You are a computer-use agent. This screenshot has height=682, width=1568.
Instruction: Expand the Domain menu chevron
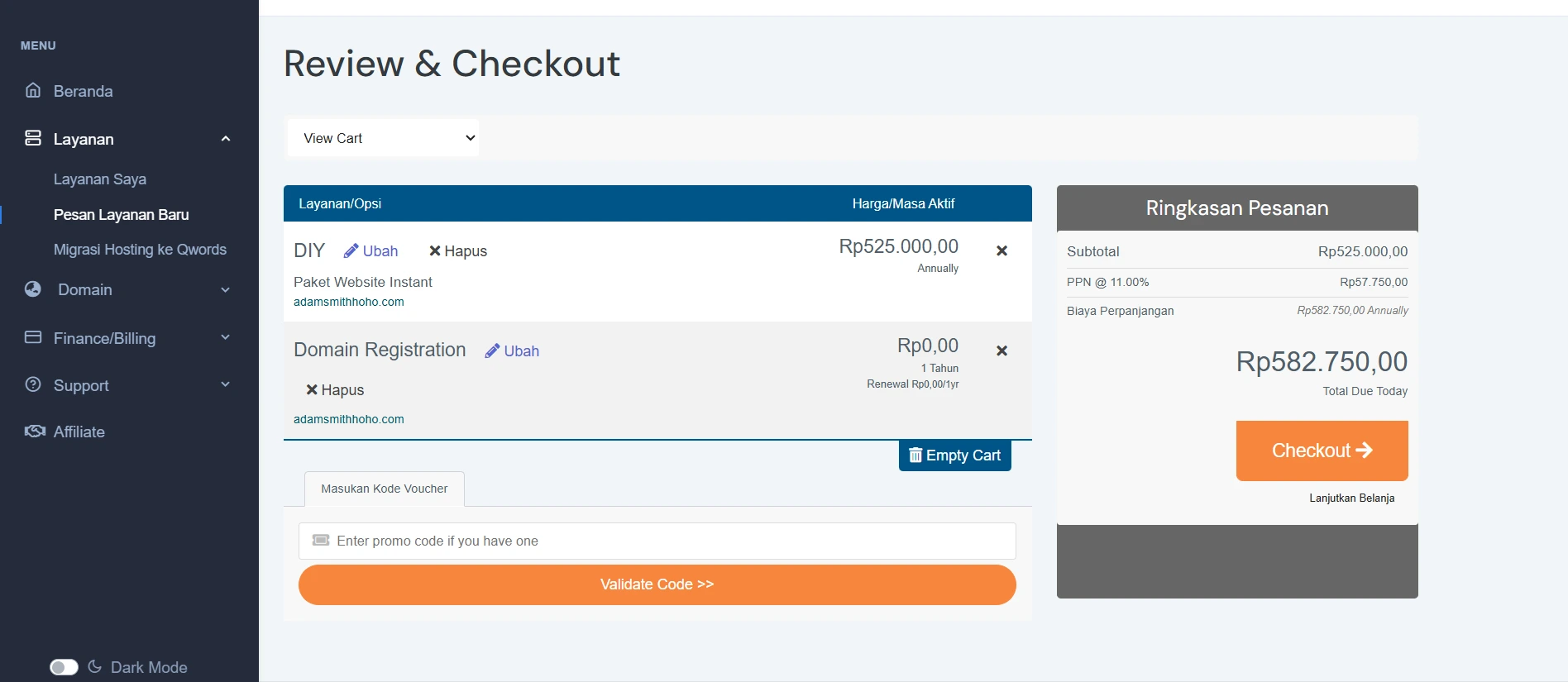[226, 290]
